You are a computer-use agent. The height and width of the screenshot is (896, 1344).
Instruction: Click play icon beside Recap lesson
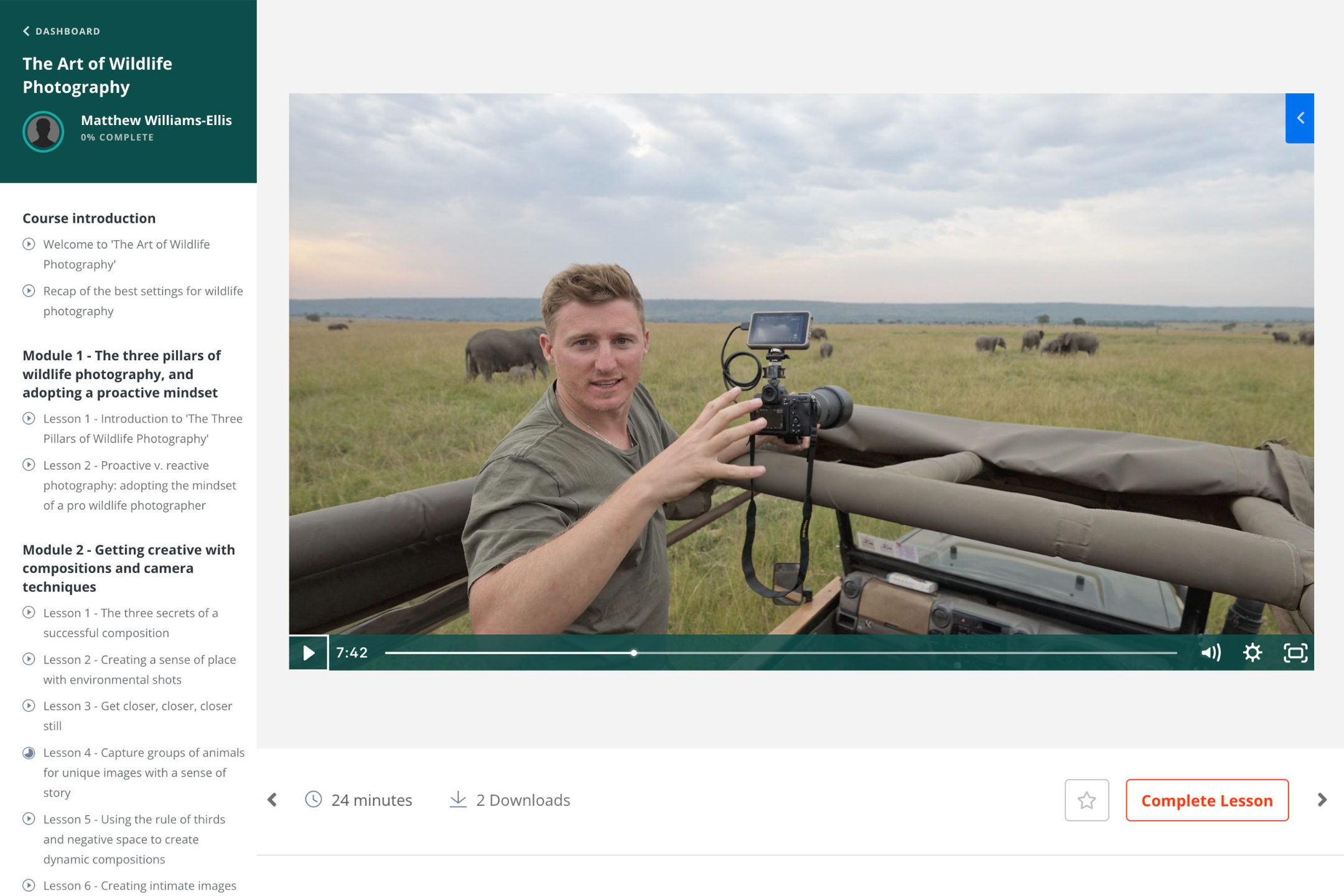tap(29, 291)
